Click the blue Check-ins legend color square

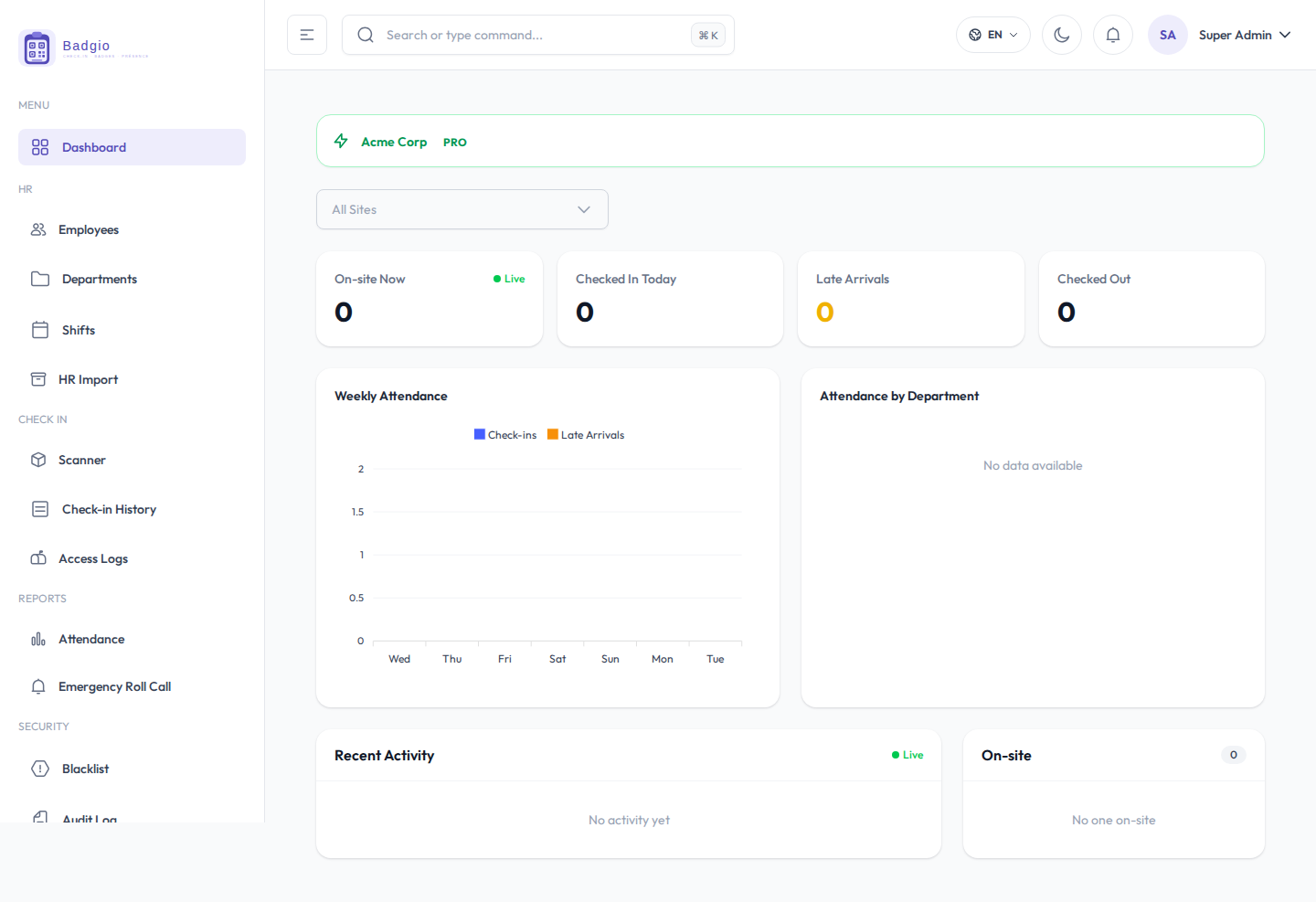click(x=480, y=434)
